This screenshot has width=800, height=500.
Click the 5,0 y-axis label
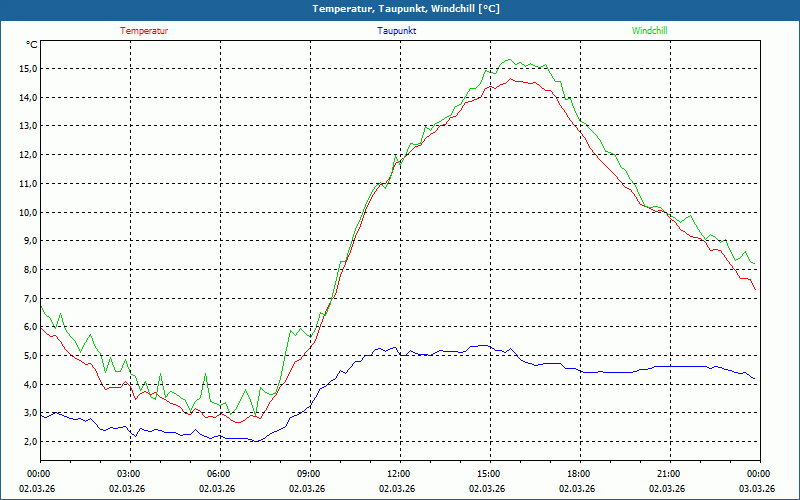point(31,356)
